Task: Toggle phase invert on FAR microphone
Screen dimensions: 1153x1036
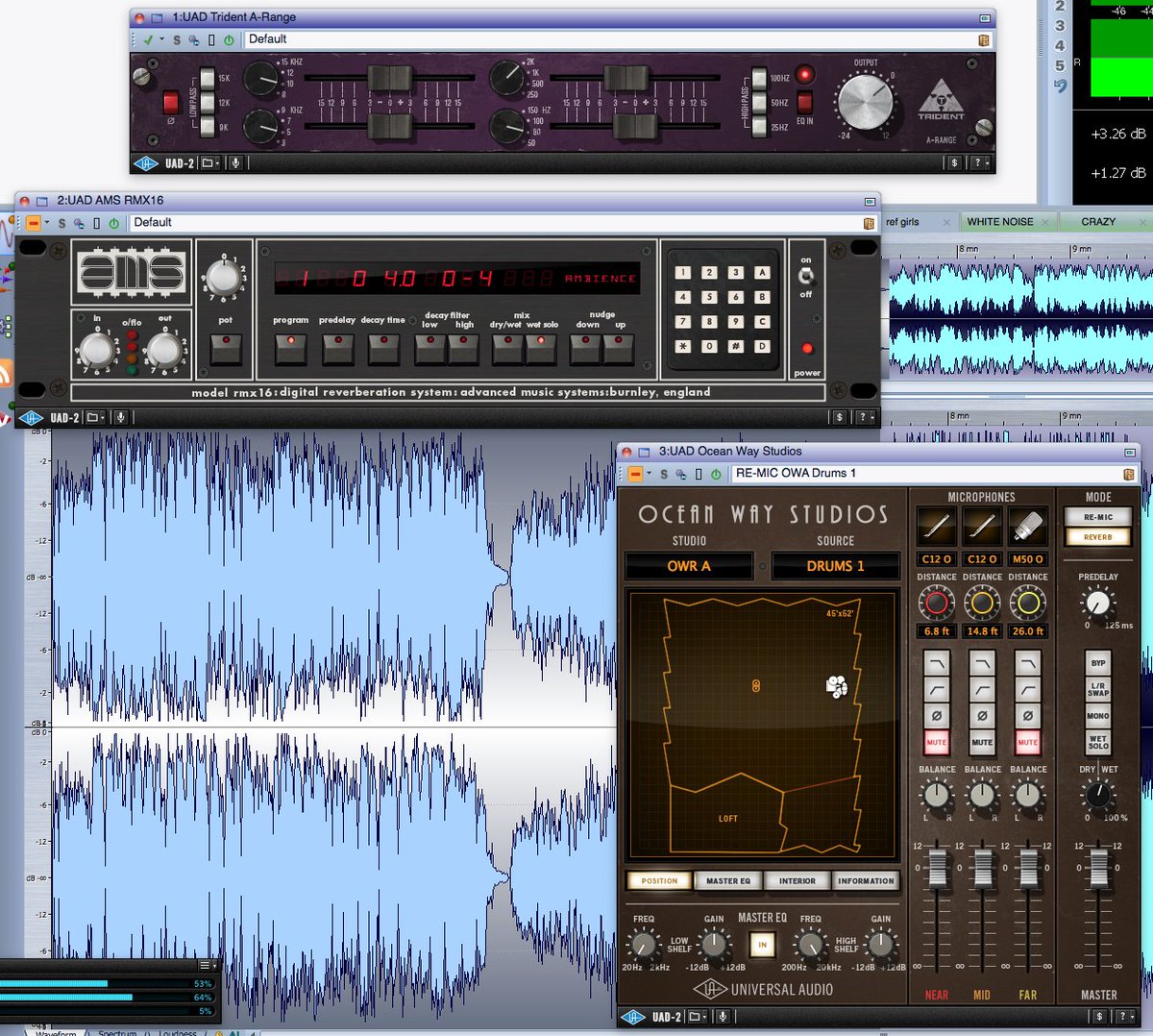Action: [1027, 716]
